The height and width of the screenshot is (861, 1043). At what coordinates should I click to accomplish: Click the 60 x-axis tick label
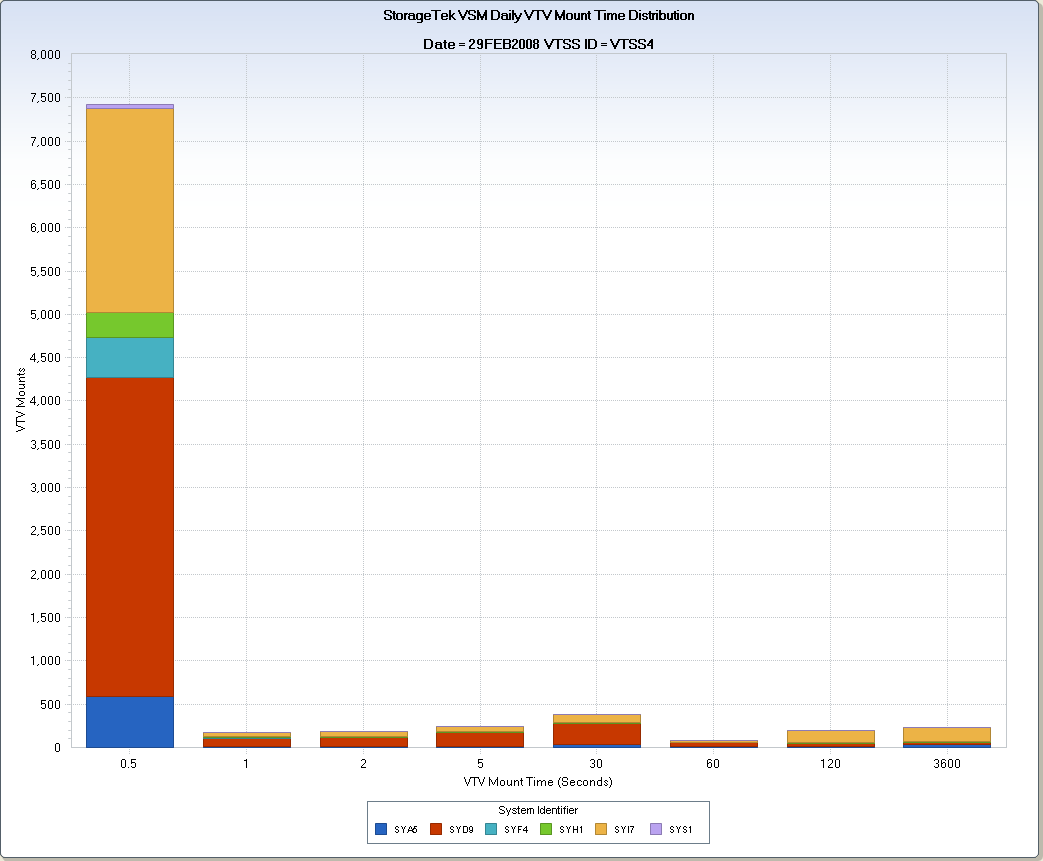tap(713, 764)
